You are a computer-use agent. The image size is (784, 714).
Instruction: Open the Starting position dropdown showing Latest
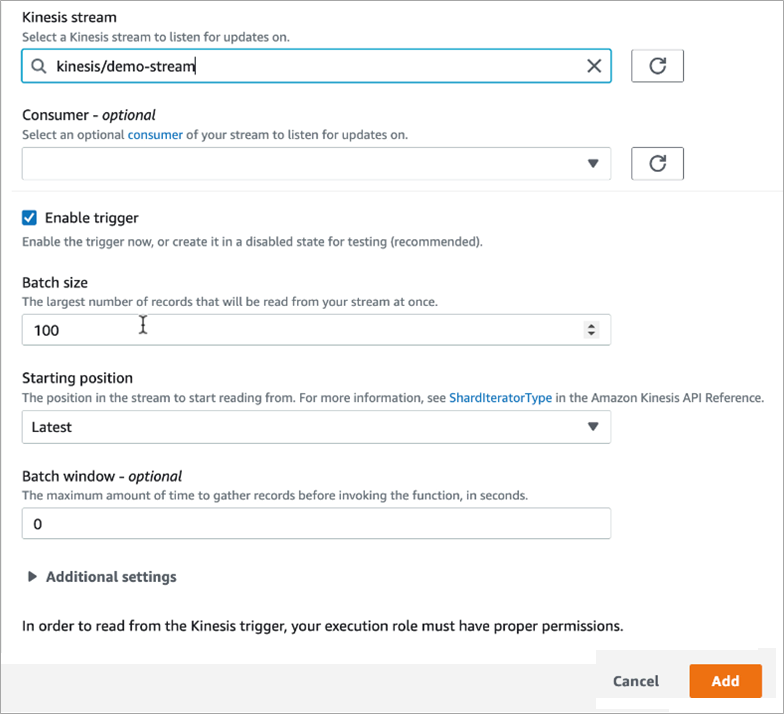click(316, 427)
